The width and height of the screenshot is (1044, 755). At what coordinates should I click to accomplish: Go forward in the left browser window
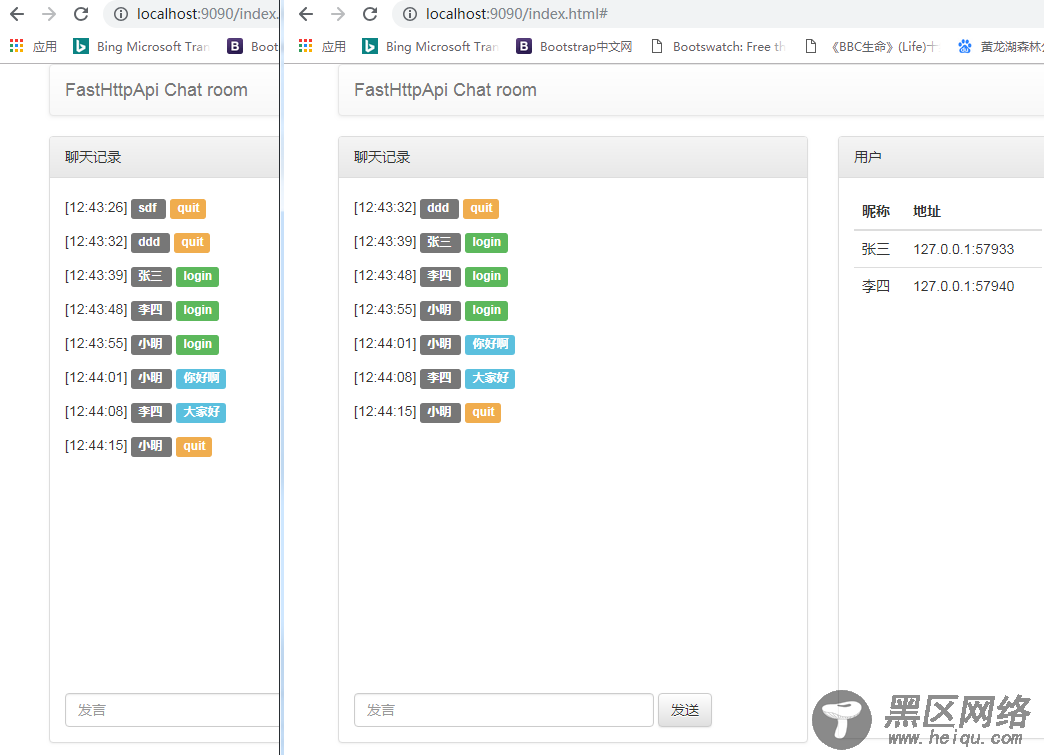click(49, 13)
